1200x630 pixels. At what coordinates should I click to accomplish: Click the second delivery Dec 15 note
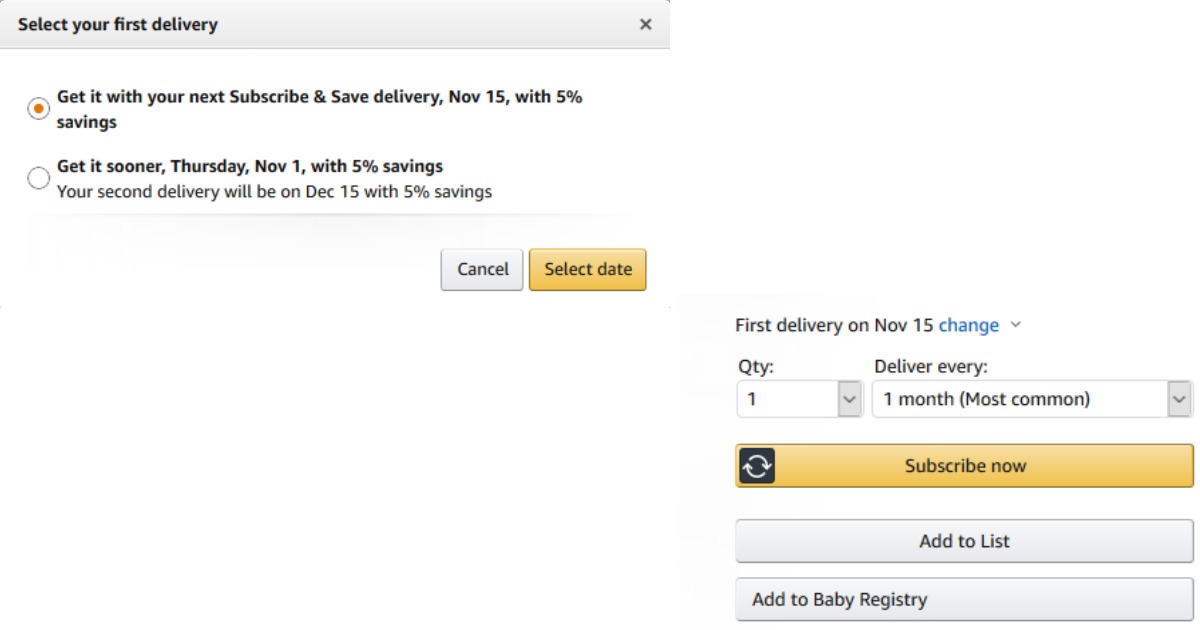point(274,191)
